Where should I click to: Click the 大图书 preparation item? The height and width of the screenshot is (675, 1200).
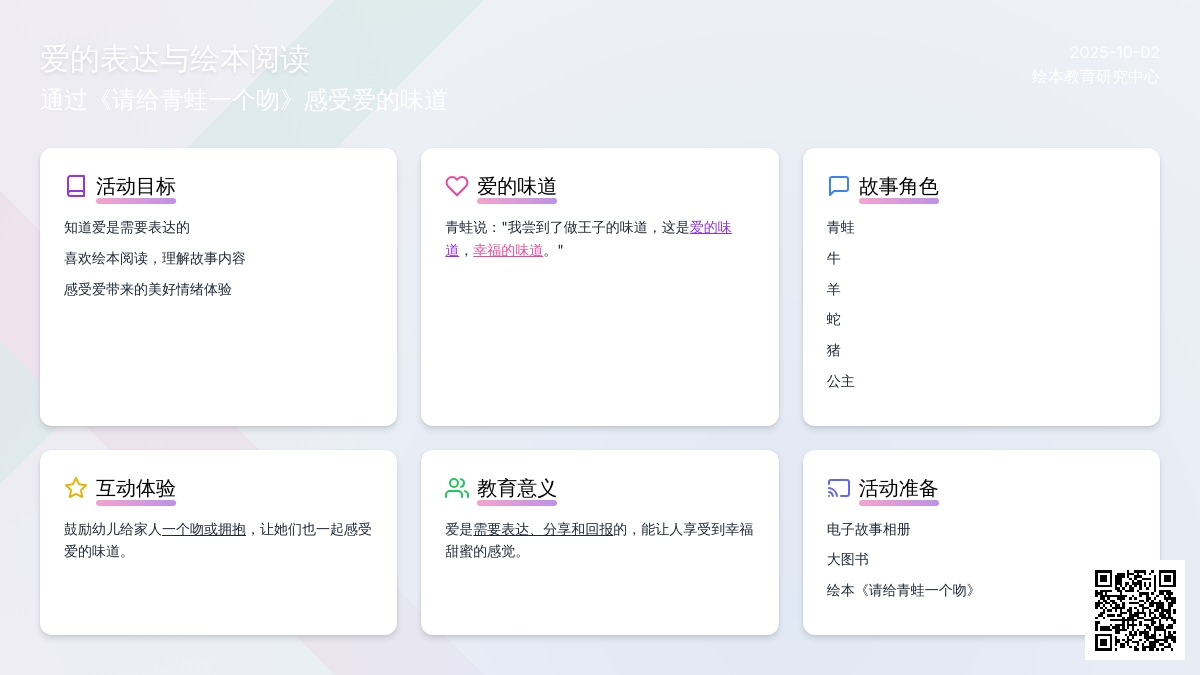pos(848,559)
